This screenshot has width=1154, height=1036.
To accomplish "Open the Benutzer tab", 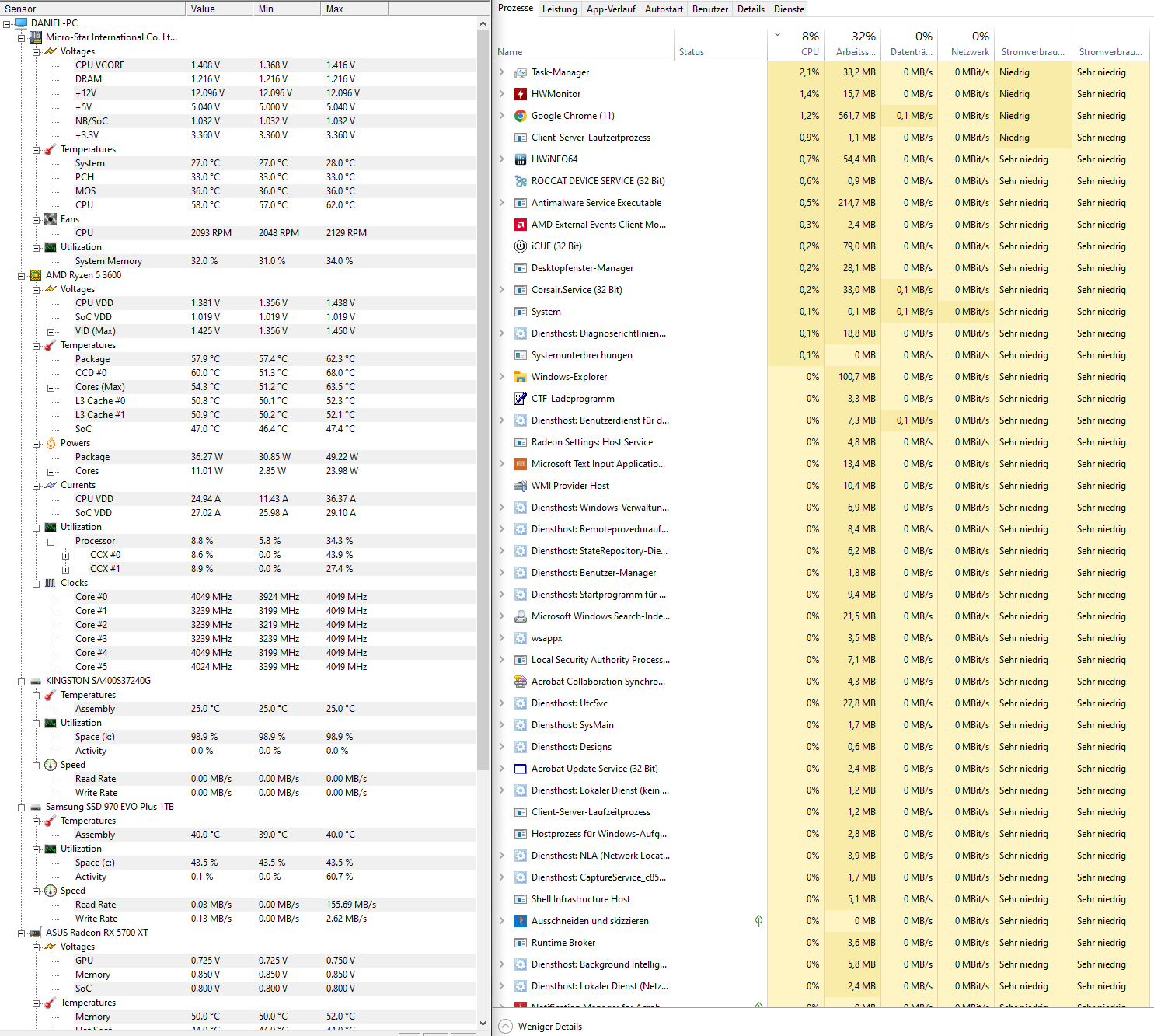I will click(x=710, y=9).
